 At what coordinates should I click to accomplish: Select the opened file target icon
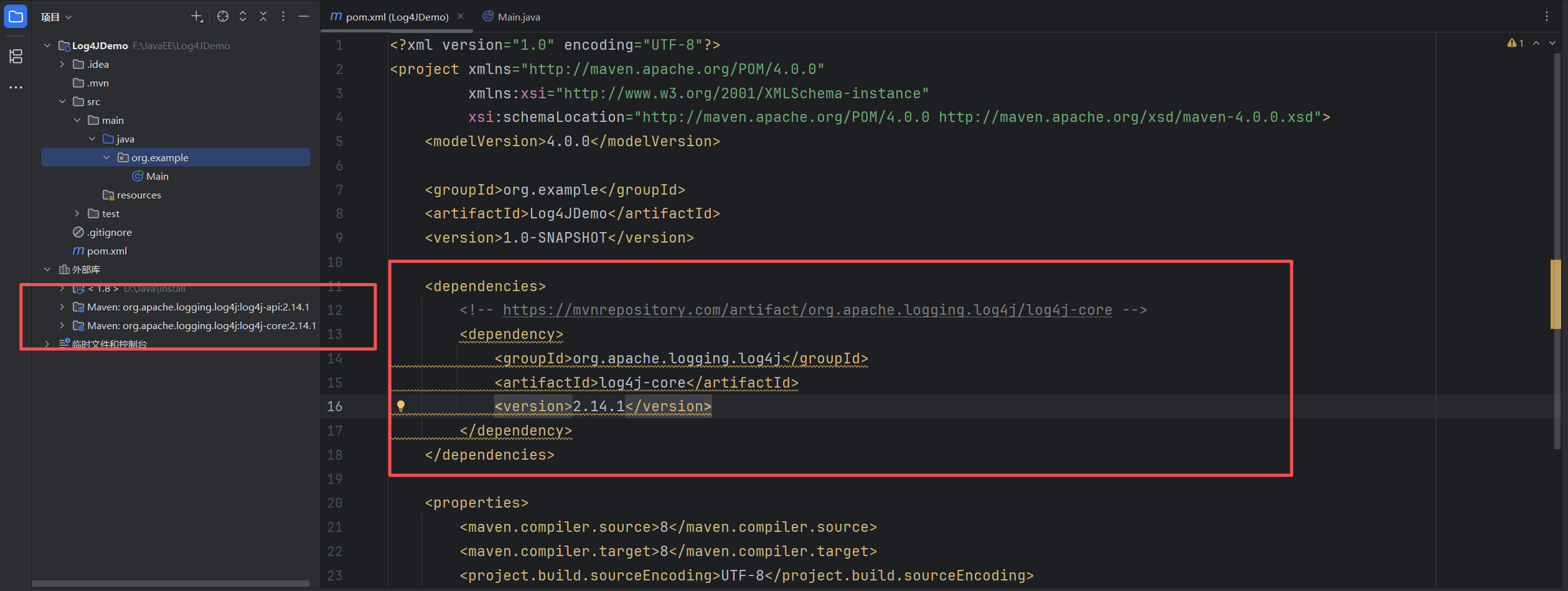click(x=222, y=17)
